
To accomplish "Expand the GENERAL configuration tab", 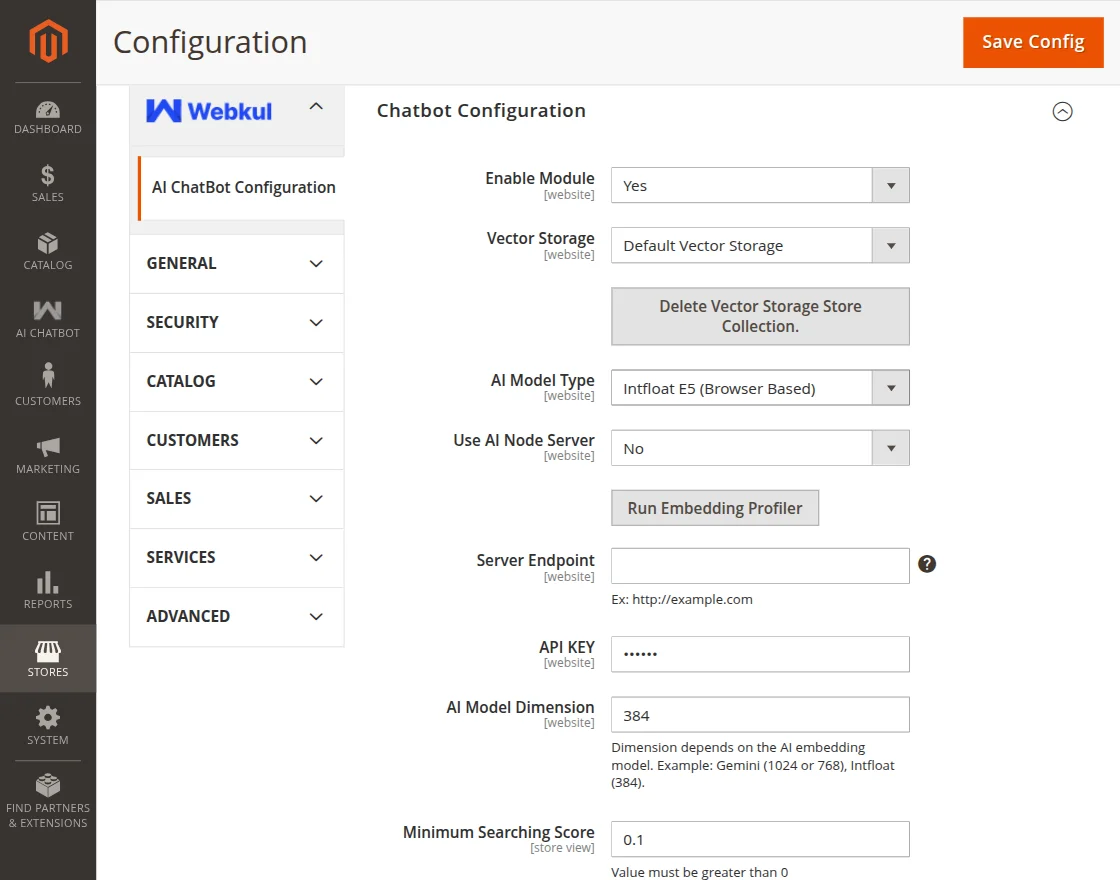I will point(236,264).
